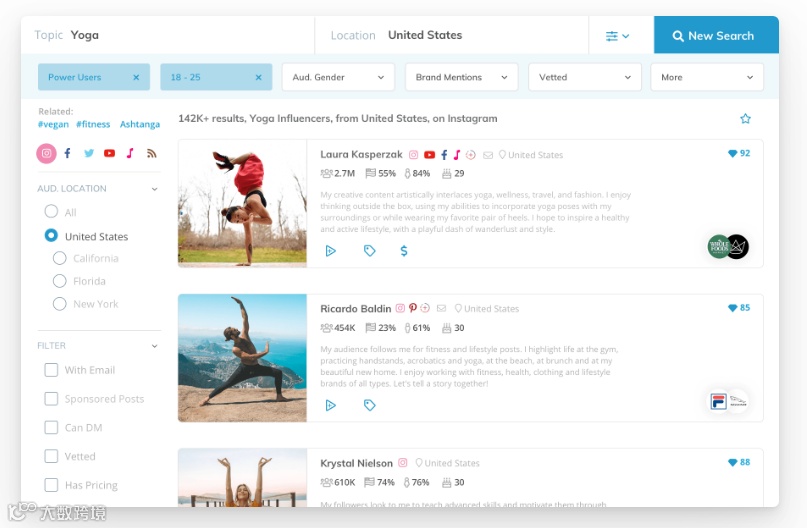Select the California radio option
The height and width of the screenshot is (528, 807).
coord(60,258)
